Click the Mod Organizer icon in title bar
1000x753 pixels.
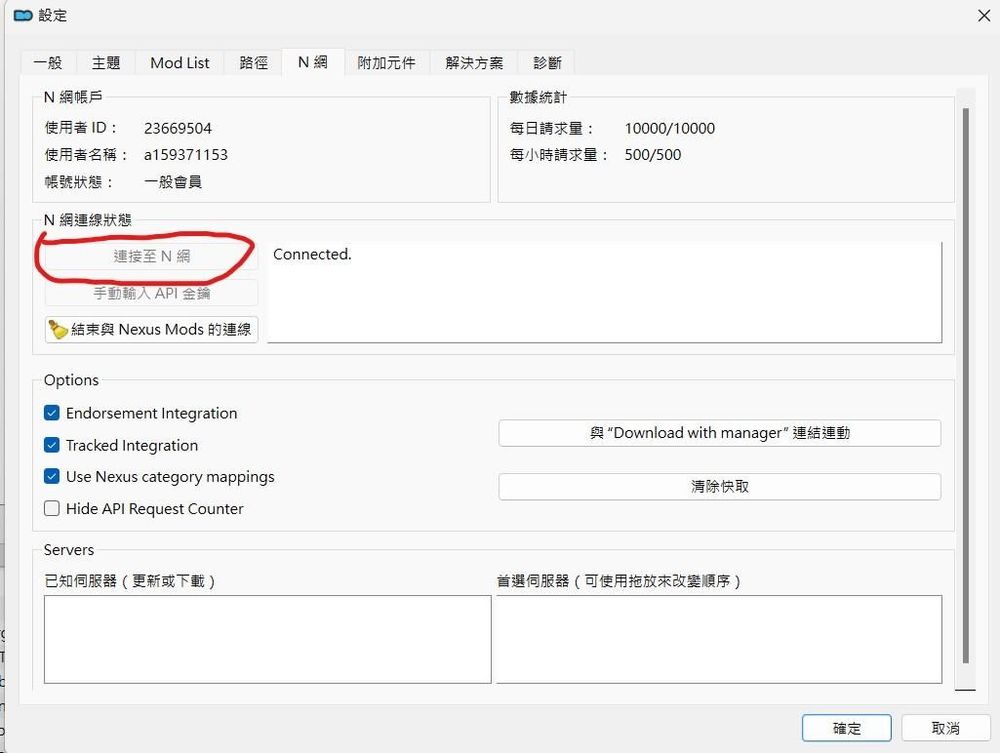tap(23, 15)
